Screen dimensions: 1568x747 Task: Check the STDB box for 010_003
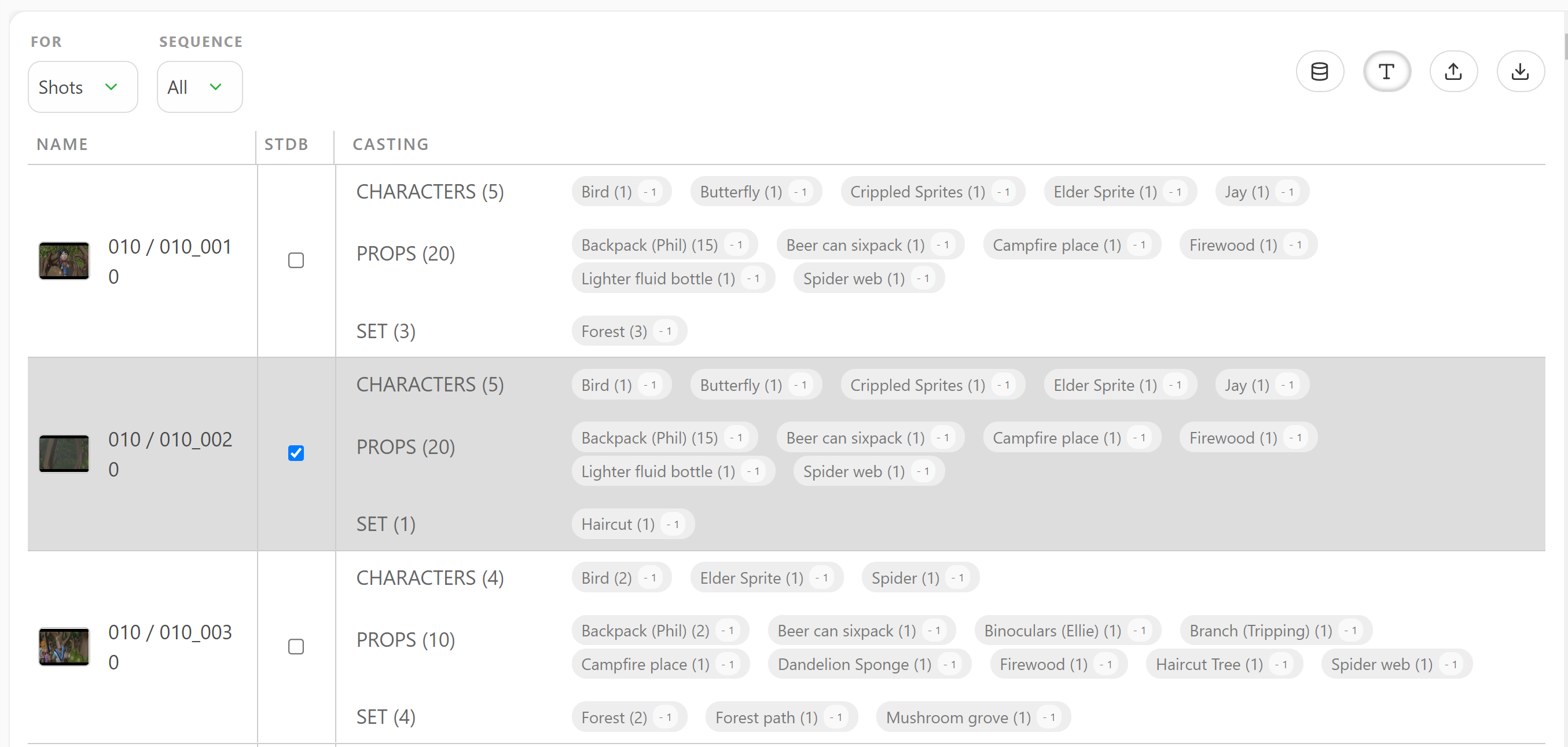(x=296, y=647)
